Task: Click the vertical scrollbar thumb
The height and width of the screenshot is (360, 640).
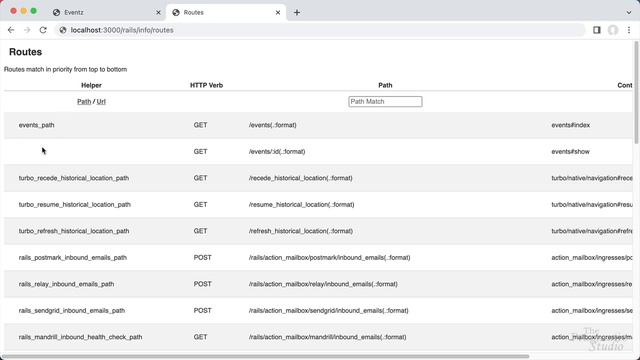Action: click(636, 92)
